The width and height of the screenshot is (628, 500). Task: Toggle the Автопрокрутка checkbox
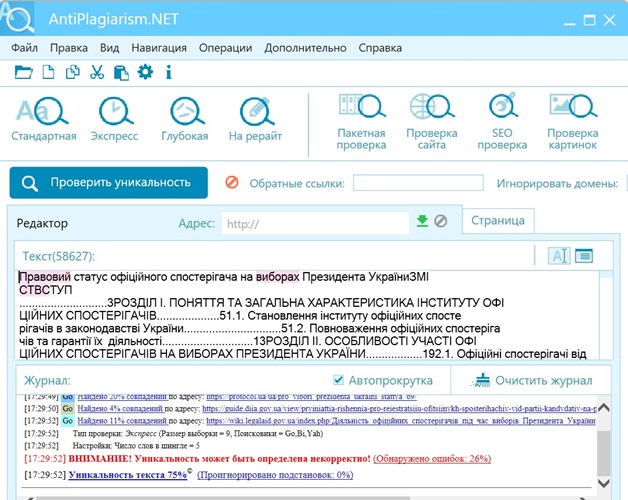[338, 379]
